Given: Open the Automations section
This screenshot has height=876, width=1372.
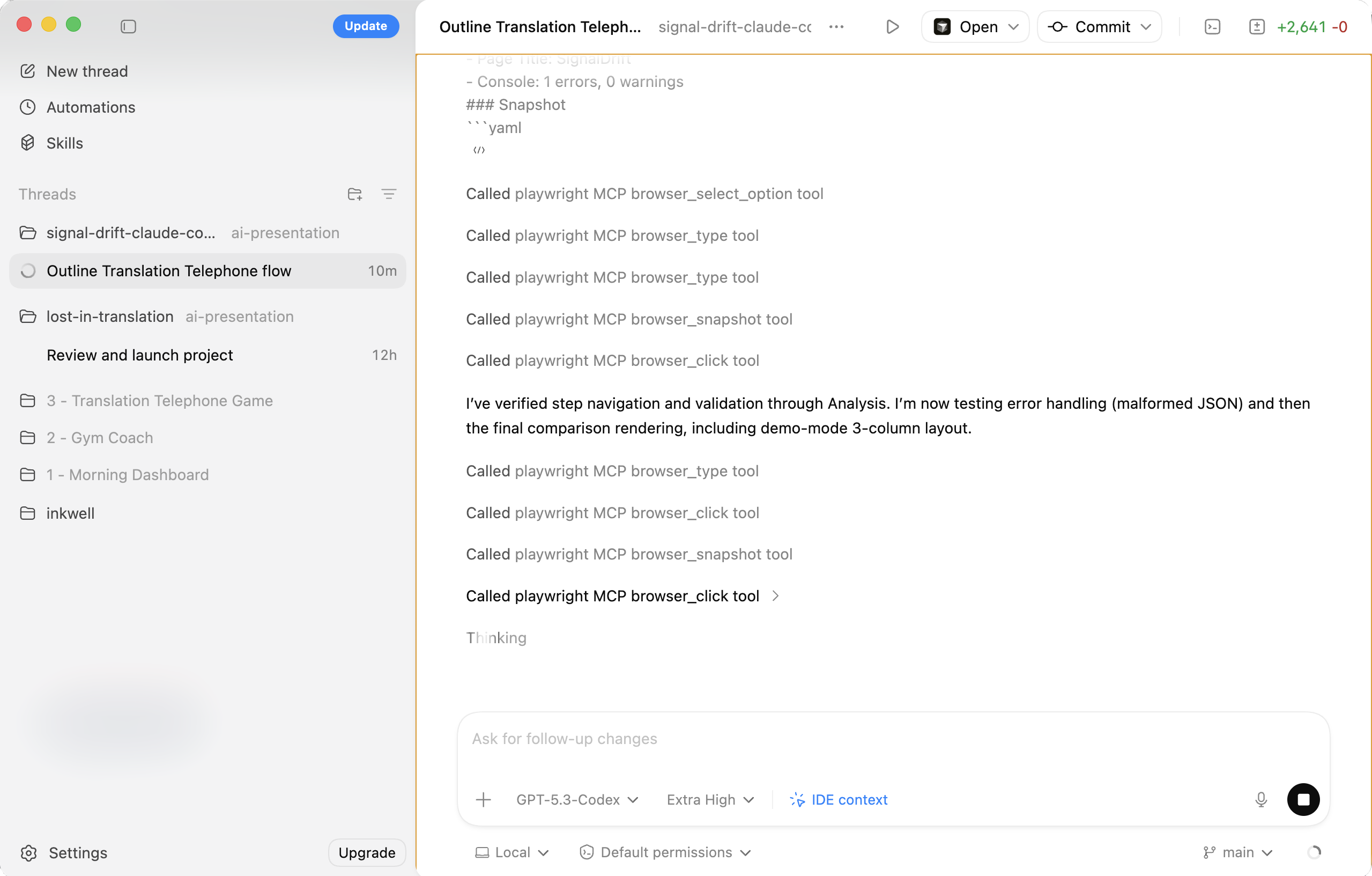Looking at the screenshot, I should pos(91,107).
